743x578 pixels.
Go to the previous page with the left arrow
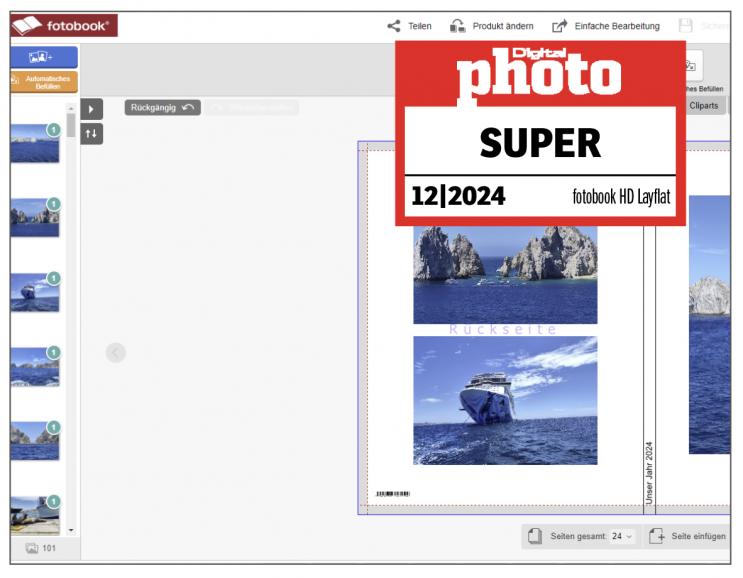[x=116, y=352]
